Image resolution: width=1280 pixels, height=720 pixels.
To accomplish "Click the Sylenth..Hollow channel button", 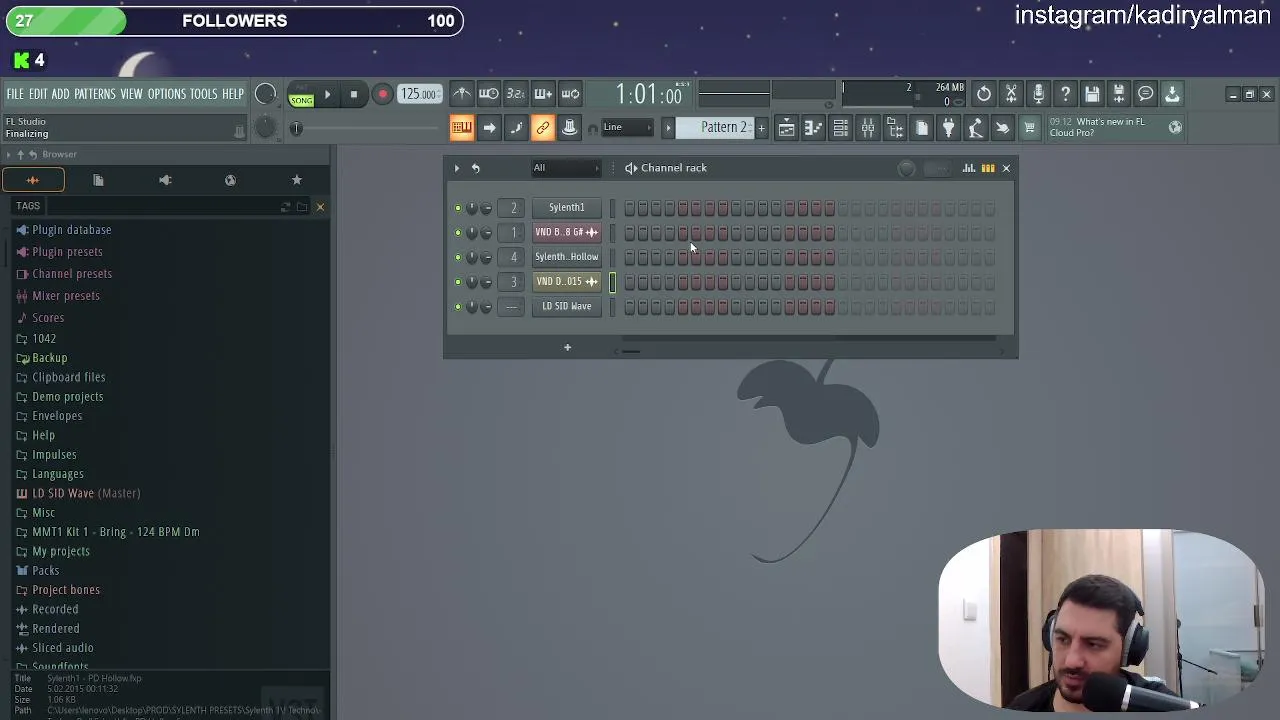I will tap(566, 257).
